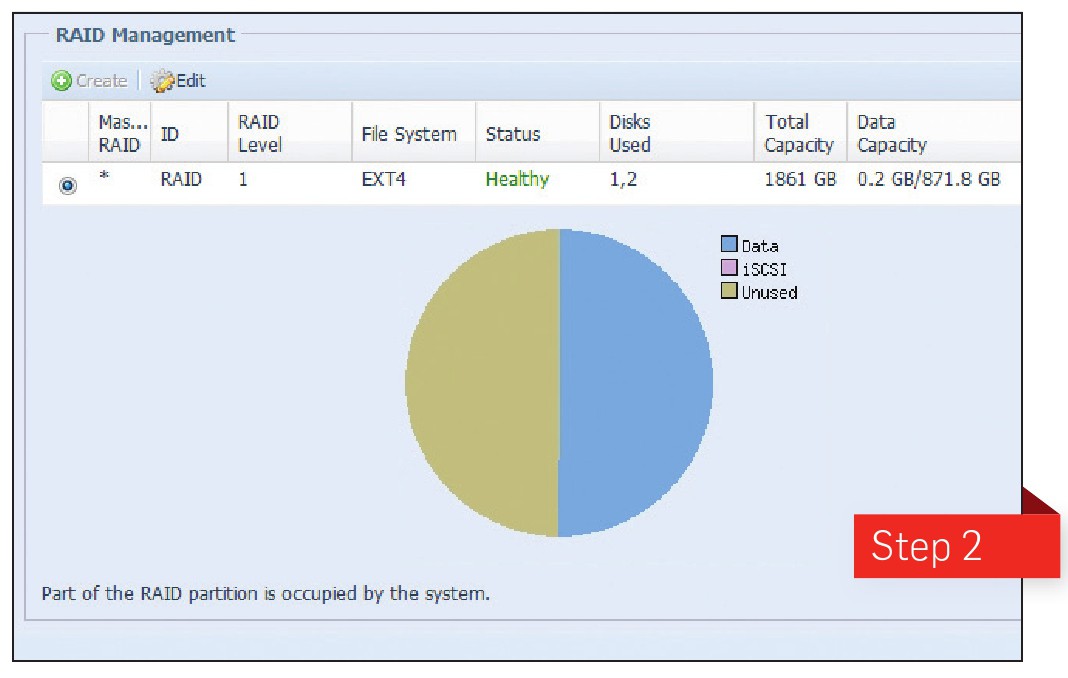The image size is (1068, 678).
Task: Click the Data Capacity column header
Action: coord(891,133)
